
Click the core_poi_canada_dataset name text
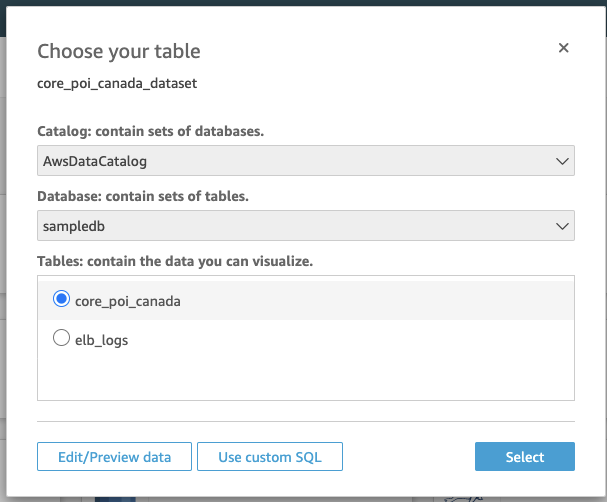click(117, 84)
